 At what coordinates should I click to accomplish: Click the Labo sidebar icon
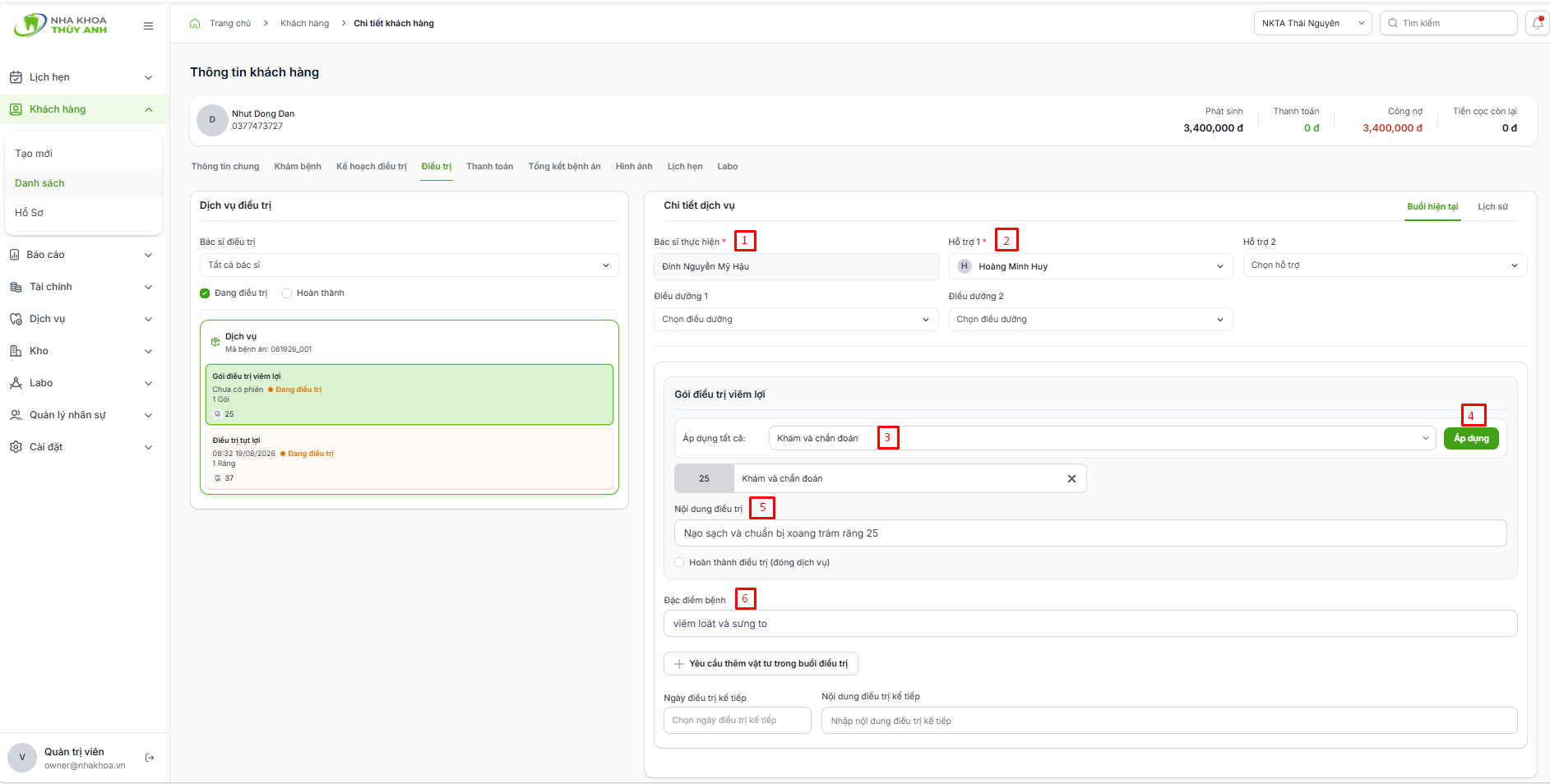pyautogui.click(x=16, y=383)
